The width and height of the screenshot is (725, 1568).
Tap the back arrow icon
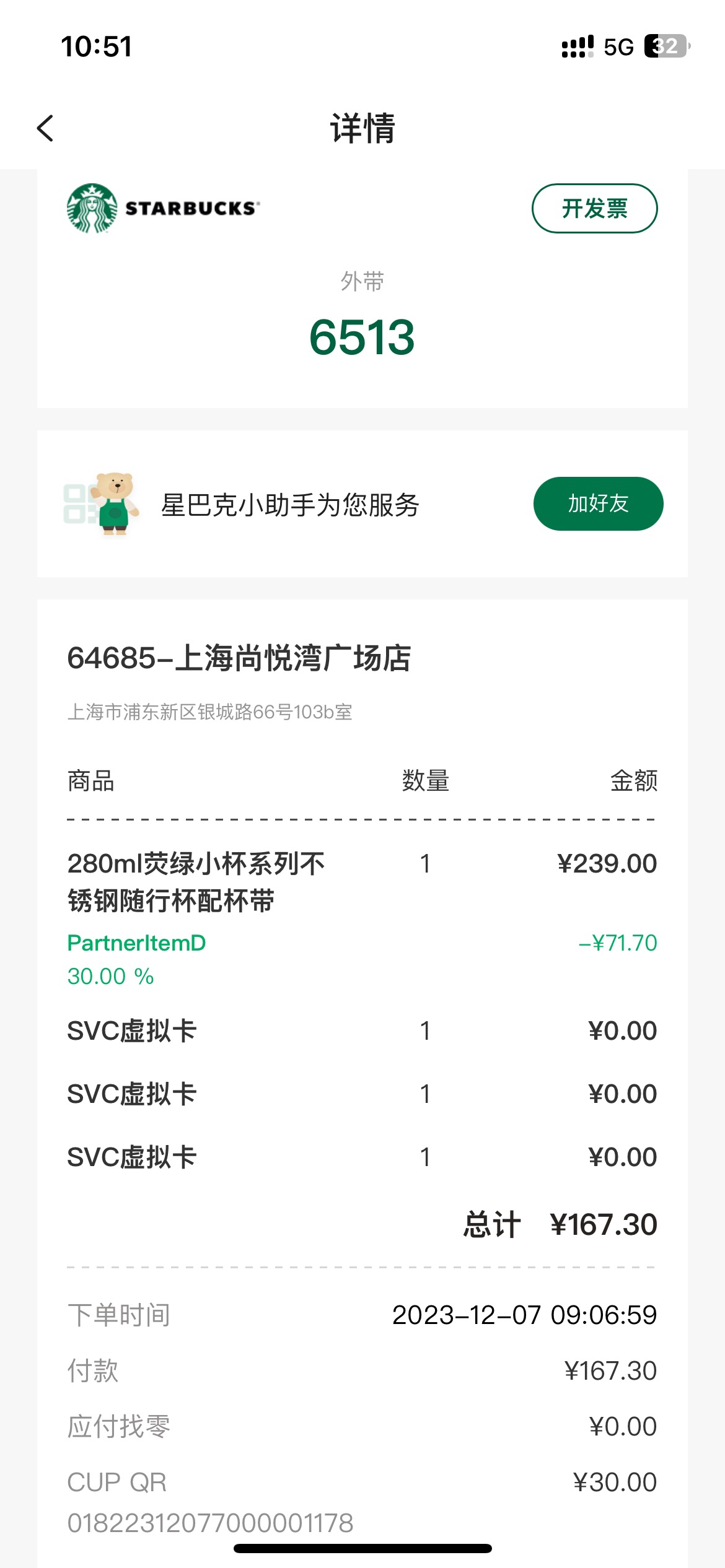(45, 128)
